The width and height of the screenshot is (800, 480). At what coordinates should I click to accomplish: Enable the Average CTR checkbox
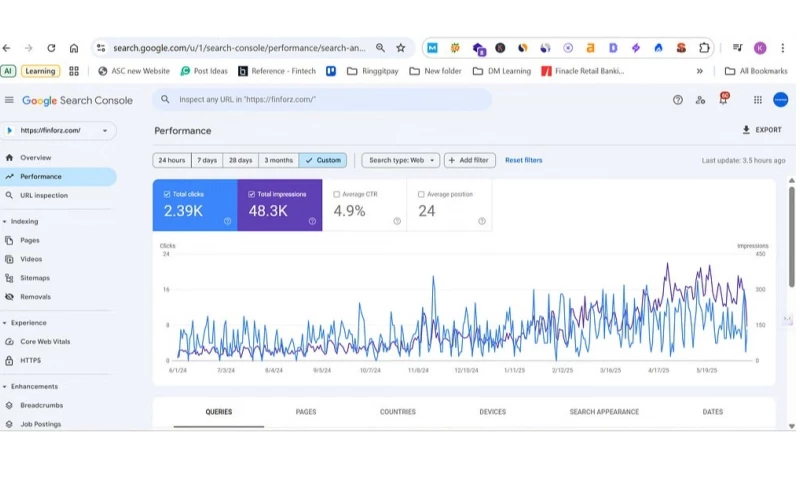pyautogui.click(x=336, y=194)
